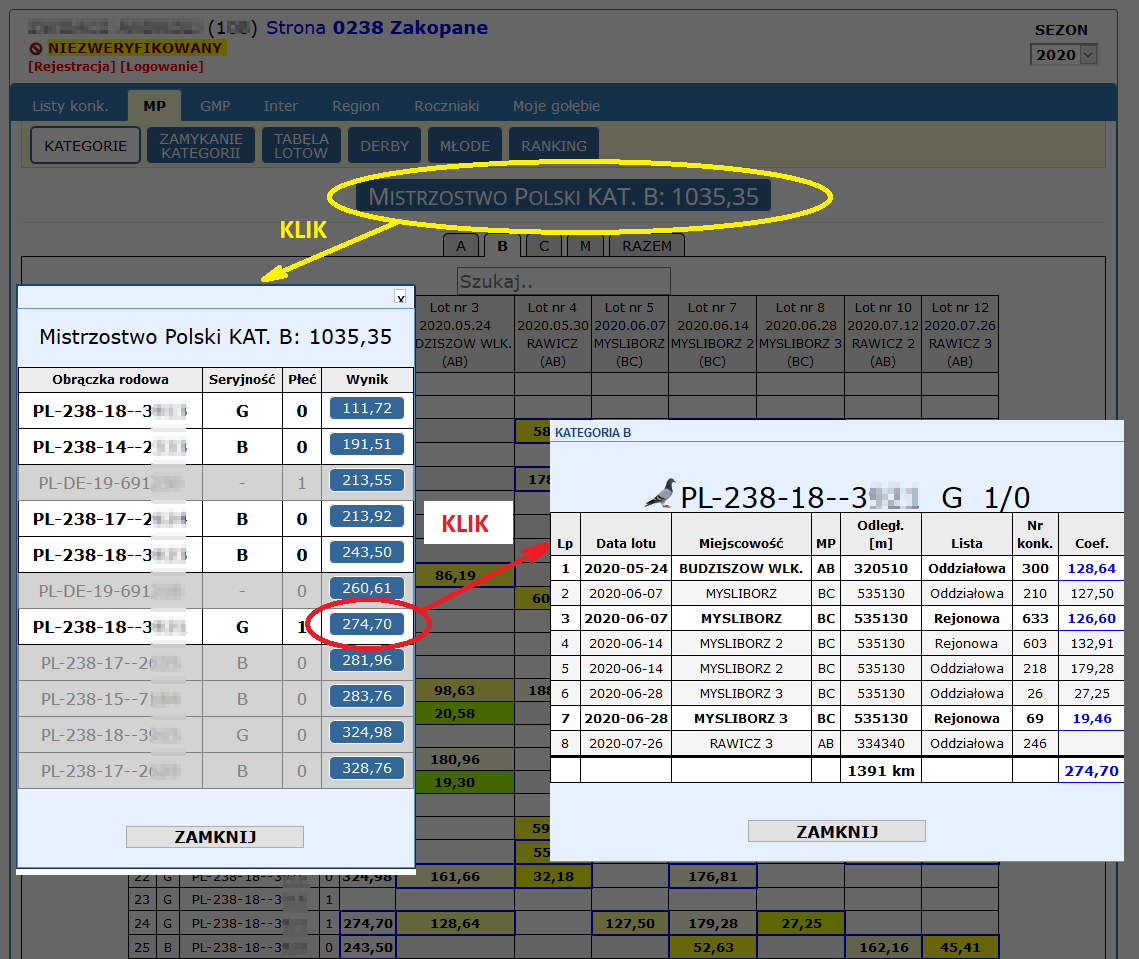Select category C tab

pyautogui.click(x=544, y=246)
